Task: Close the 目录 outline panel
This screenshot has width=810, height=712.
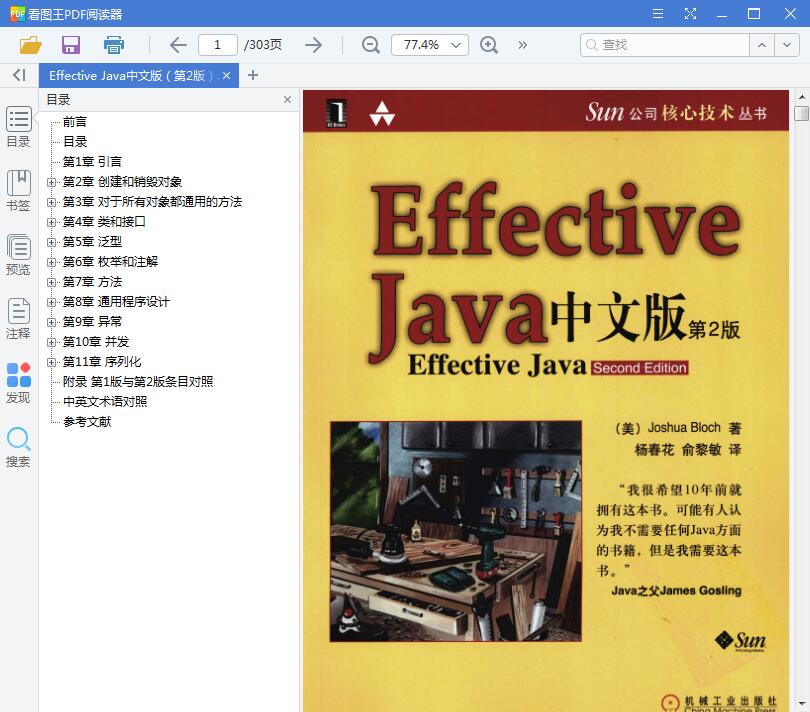Action: pyautogui.click(x=287, y=100)
